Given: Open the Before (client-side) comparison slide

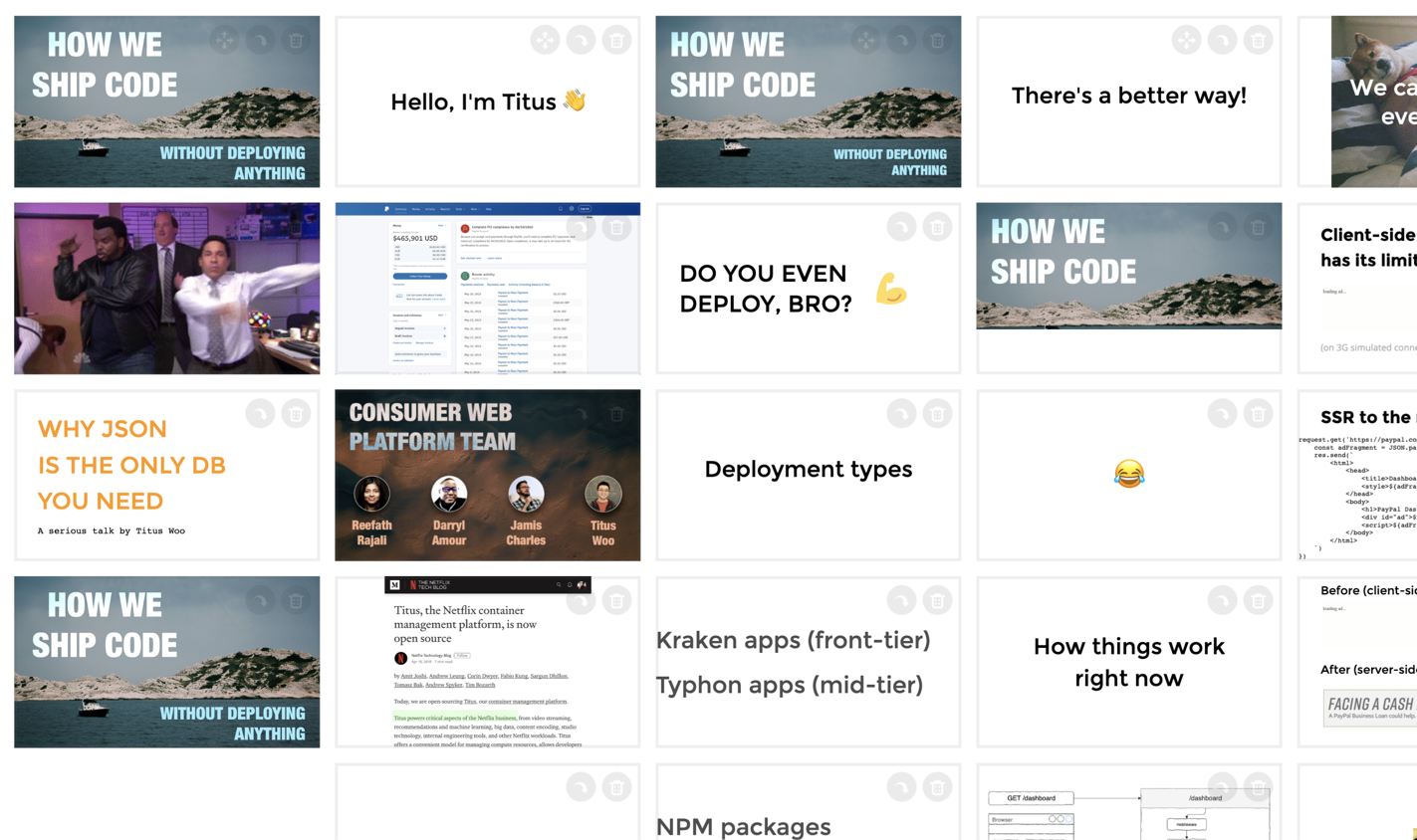Looking at the screenshot, I should 1358,662.
